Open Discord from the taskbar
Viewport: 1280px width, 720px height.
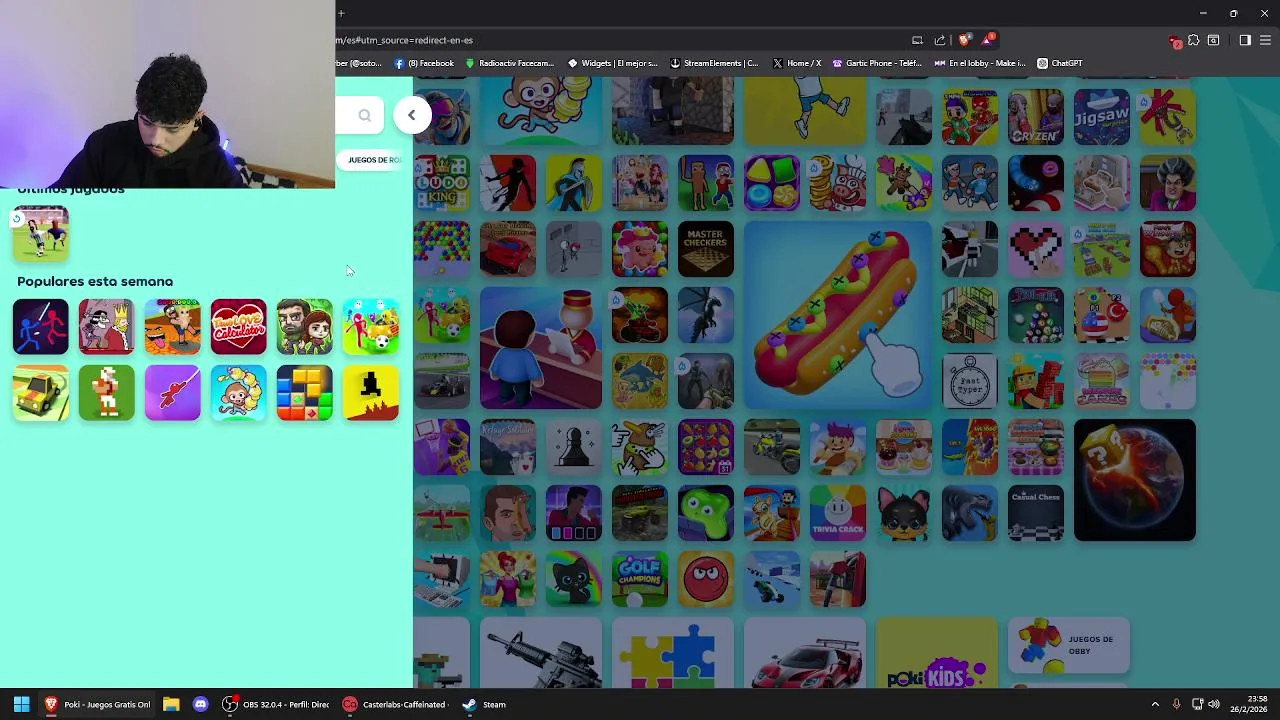[x=200, y=704]
